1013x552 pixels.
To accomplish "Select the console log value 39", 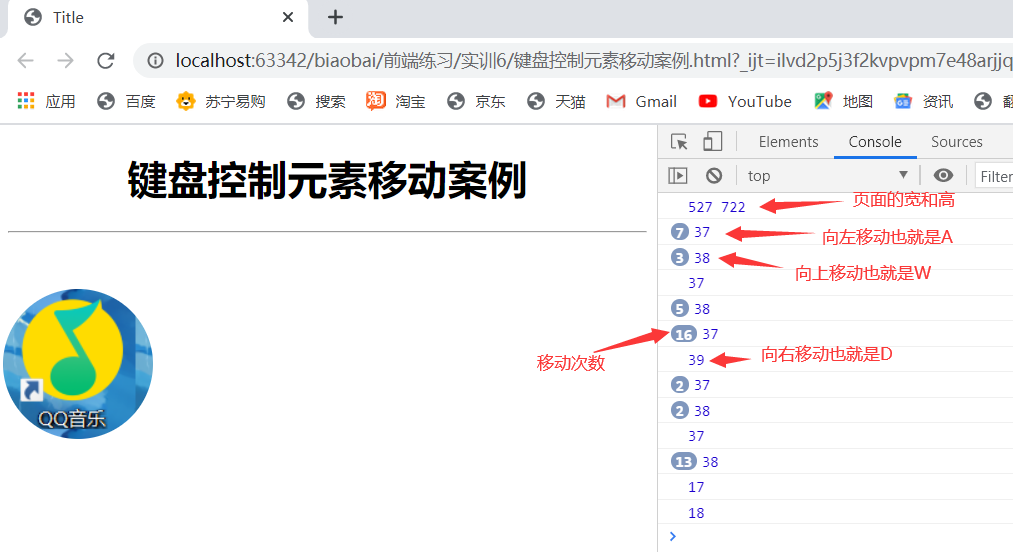I will [696, 359].
